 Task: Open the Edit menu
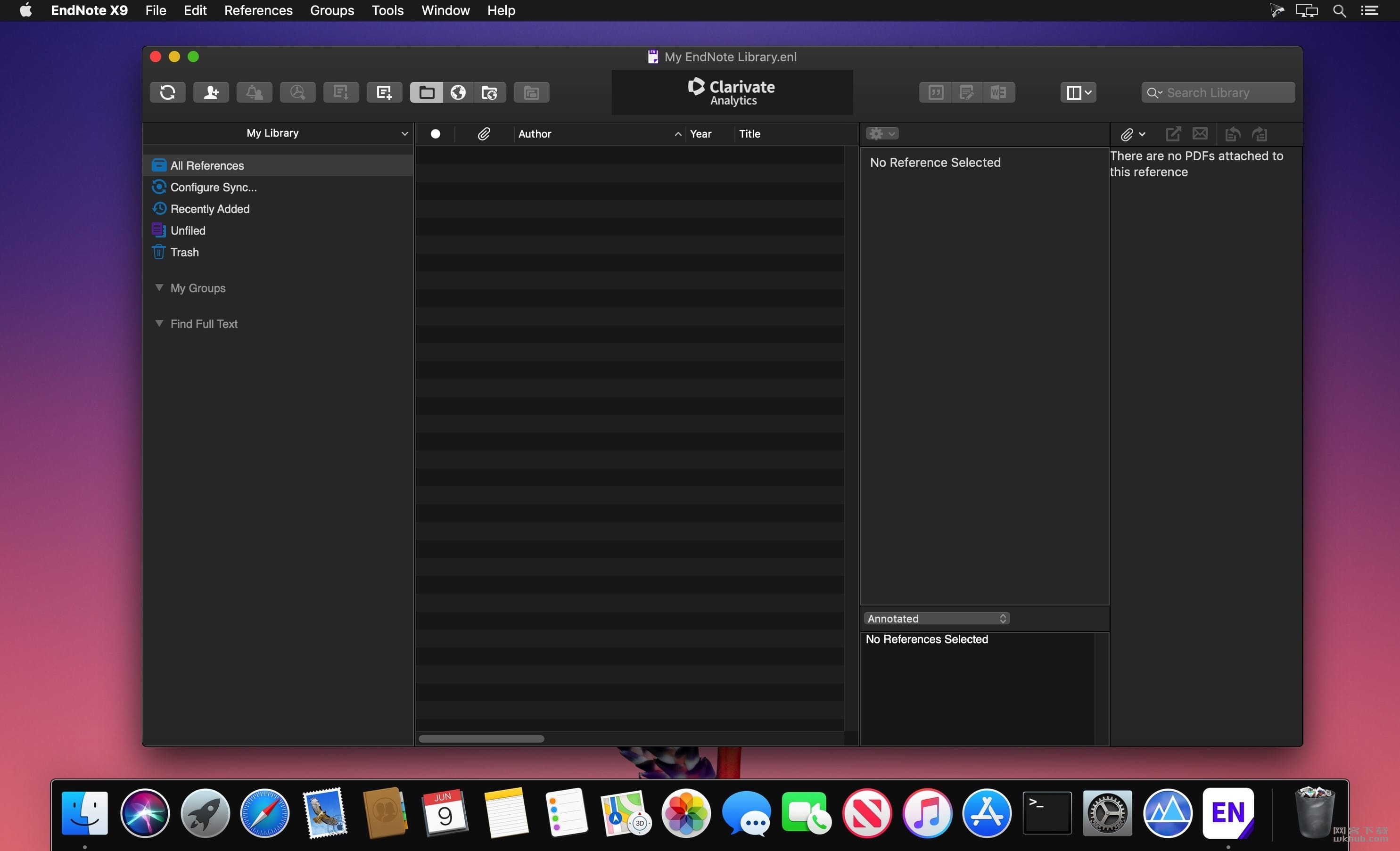coord(195,10)
